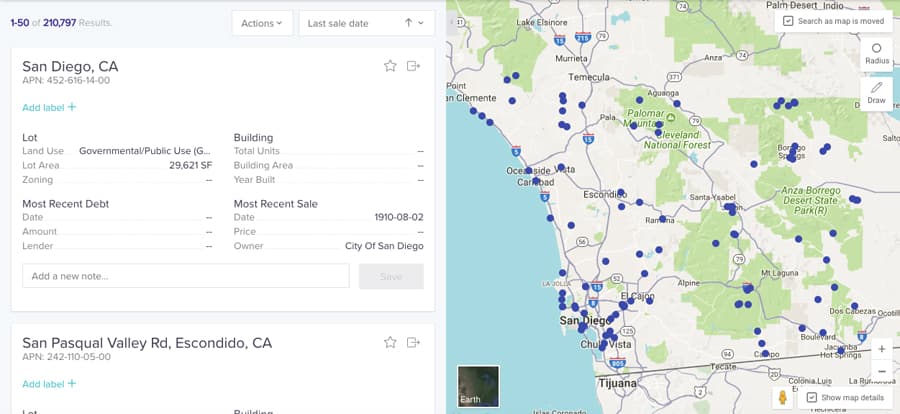Click export icon on San Diego card
The image size is (900, 414).
(414, 66)
